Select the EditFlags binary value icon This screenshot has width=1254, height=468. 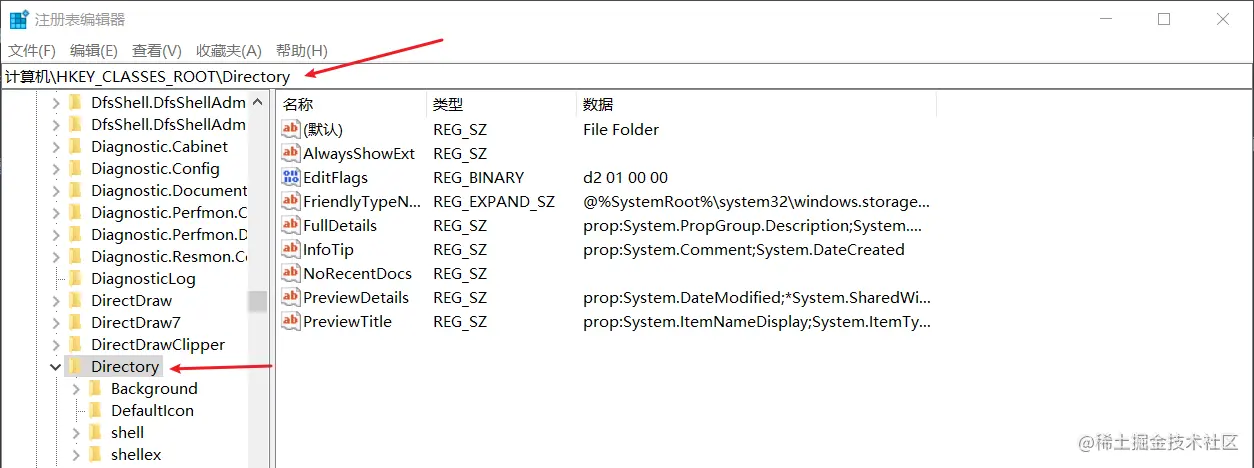tap(291, 177)
